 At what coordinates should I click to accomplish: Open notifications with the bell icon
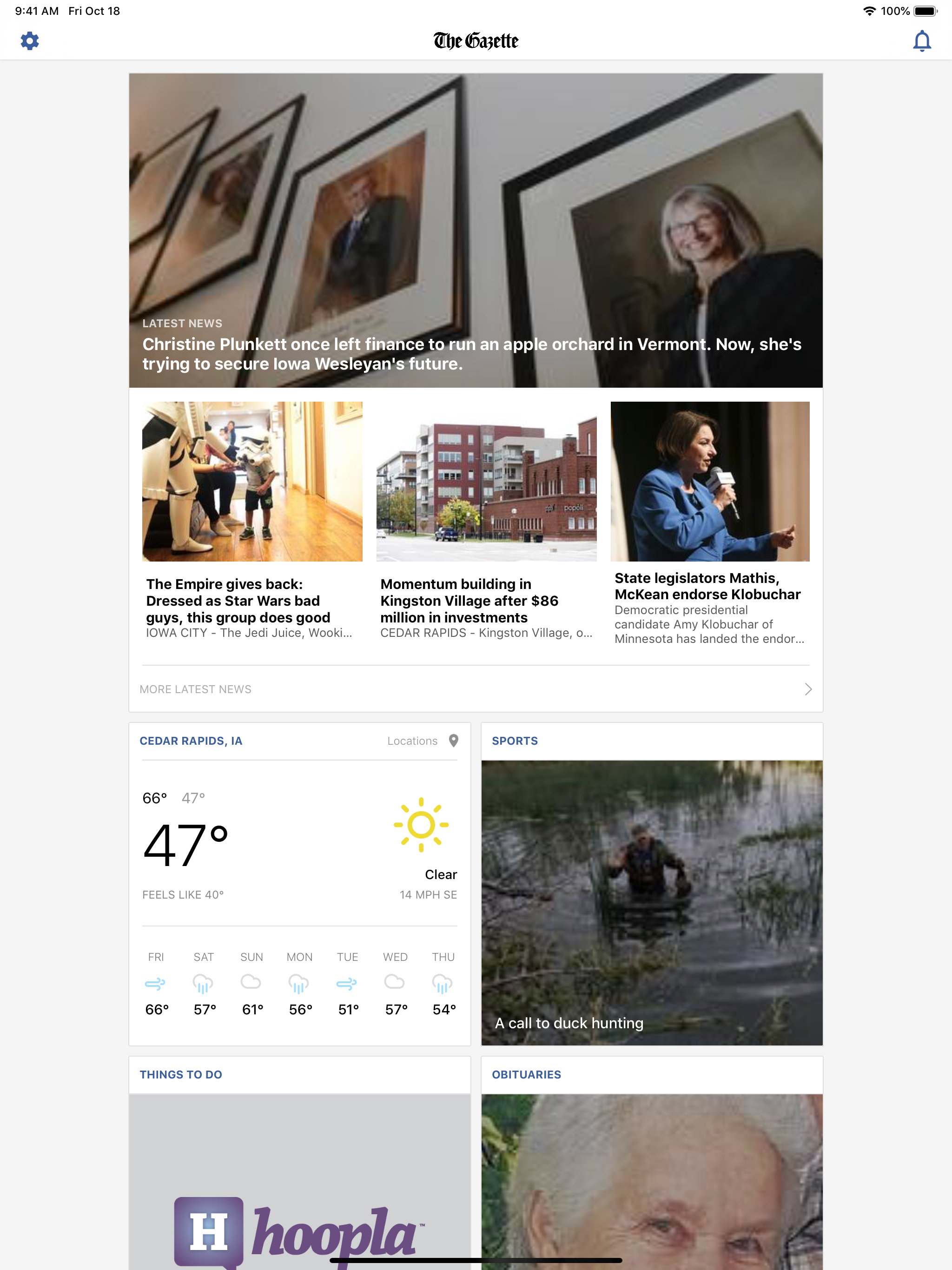pyautogui.click(x=922, y=41)
